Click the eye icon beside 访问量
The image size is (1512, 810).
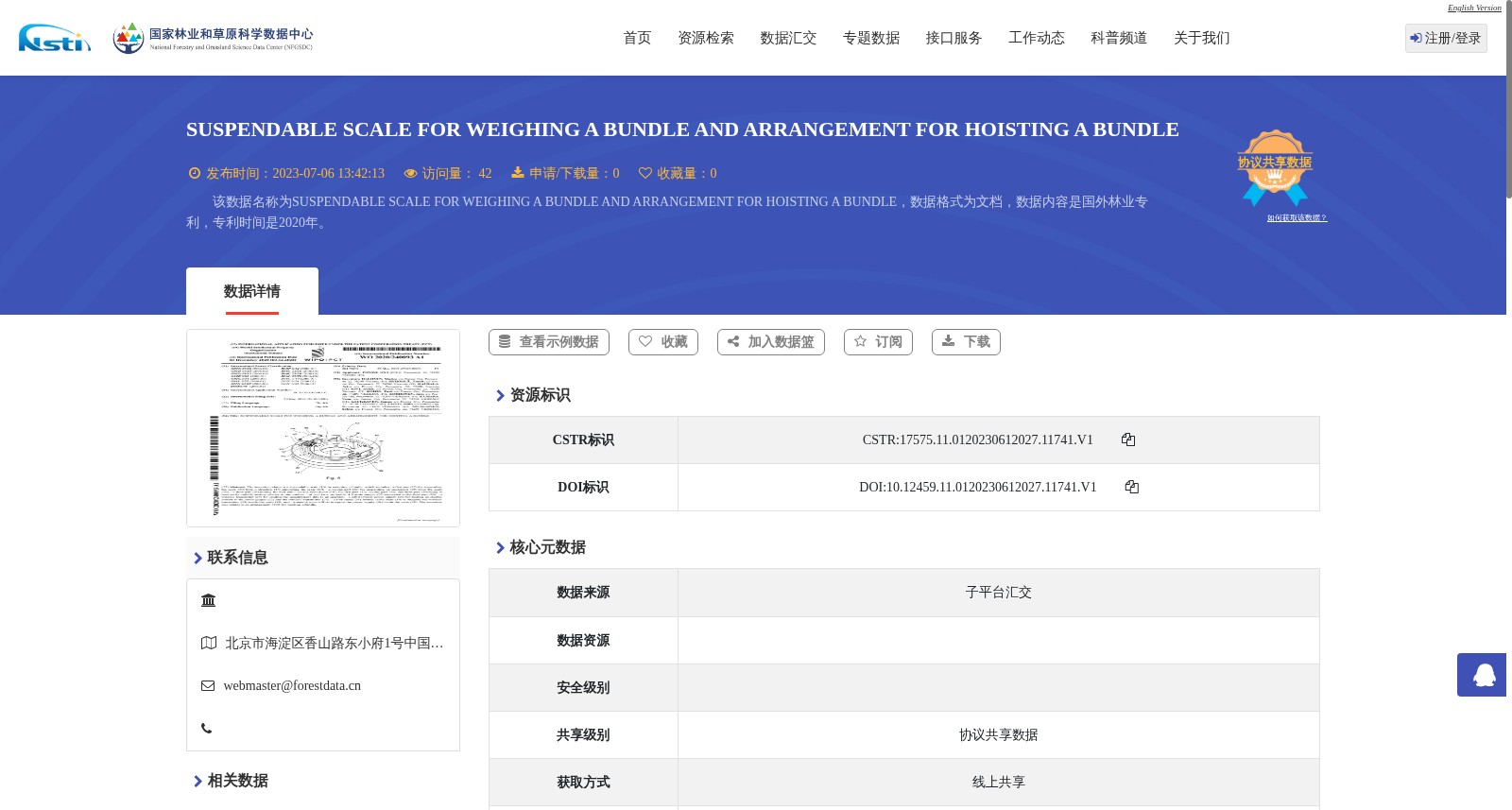click(x=410, y=173)
